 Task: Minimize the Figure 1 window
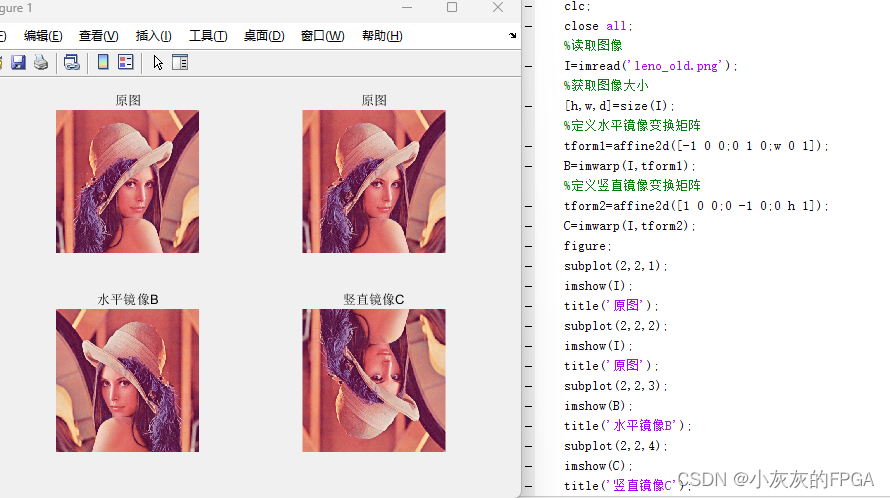coord(407,7)
